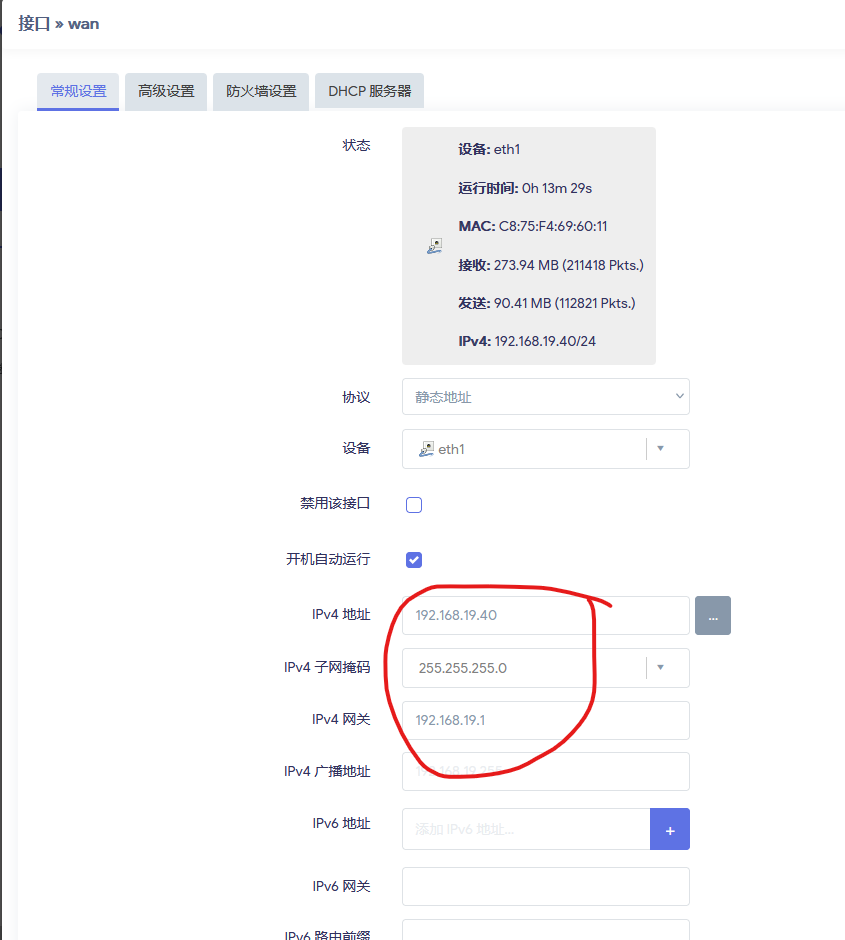
Task: Expand the 设备 dropdown arrow
Action: 660,449
